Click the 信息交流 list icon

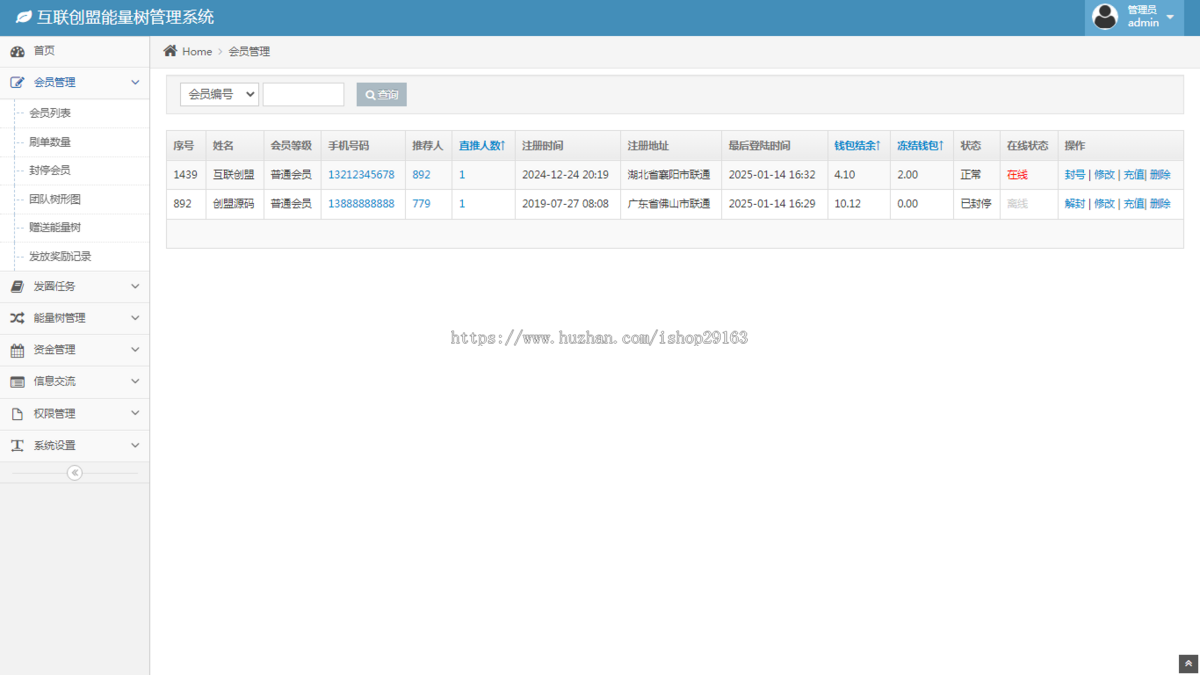17,382
